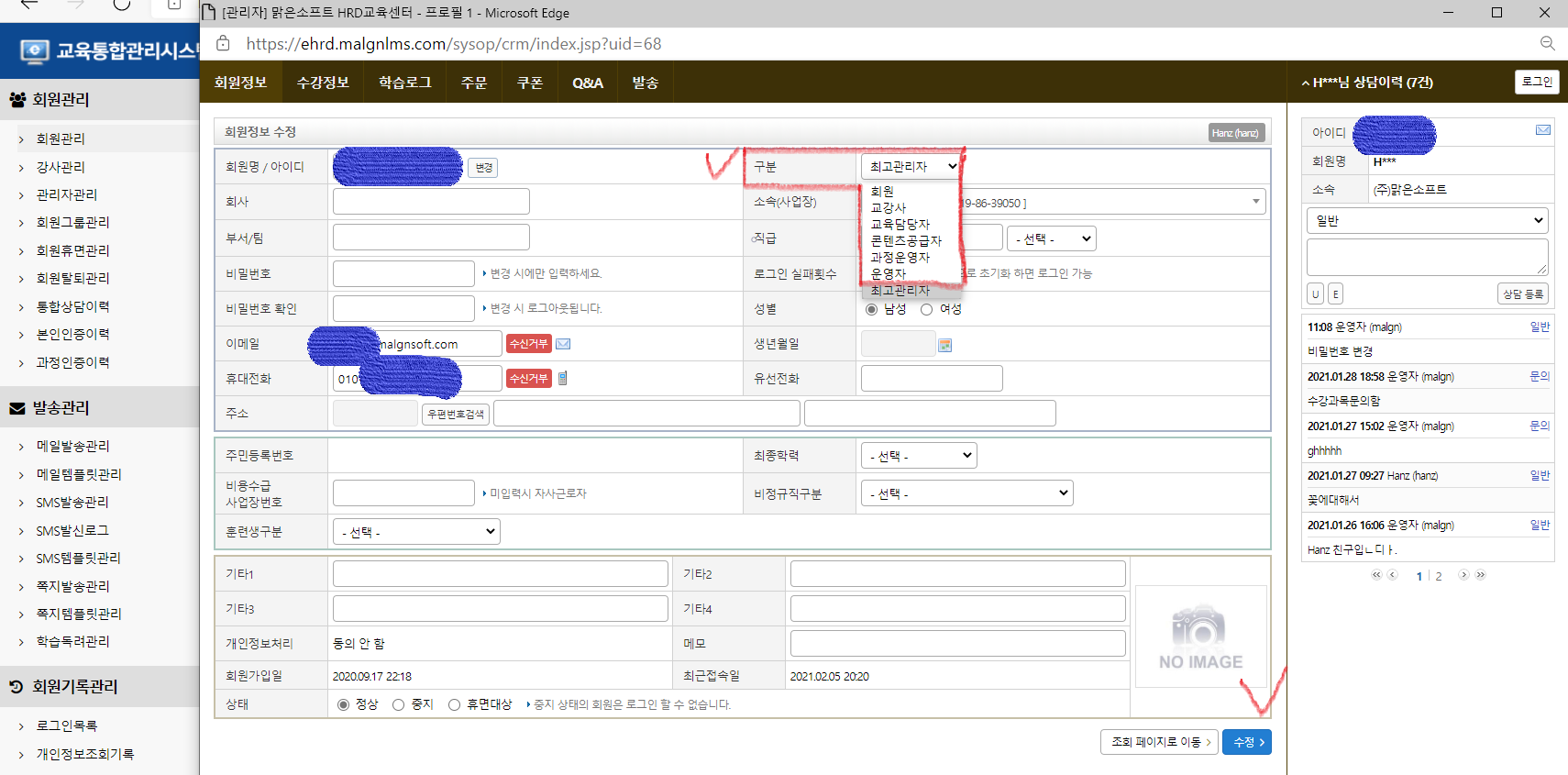This screenshot has height=775, width=1568.
Task: Switch to the 쿠폰 tab
Action: 530,83
